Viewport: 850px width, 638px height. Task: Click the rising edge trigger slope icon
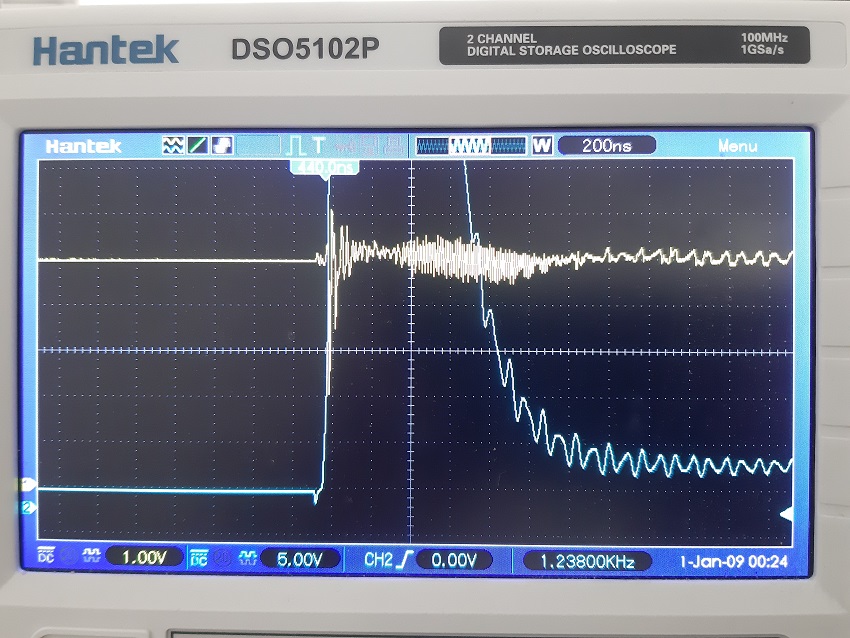(x=404, y=559)
